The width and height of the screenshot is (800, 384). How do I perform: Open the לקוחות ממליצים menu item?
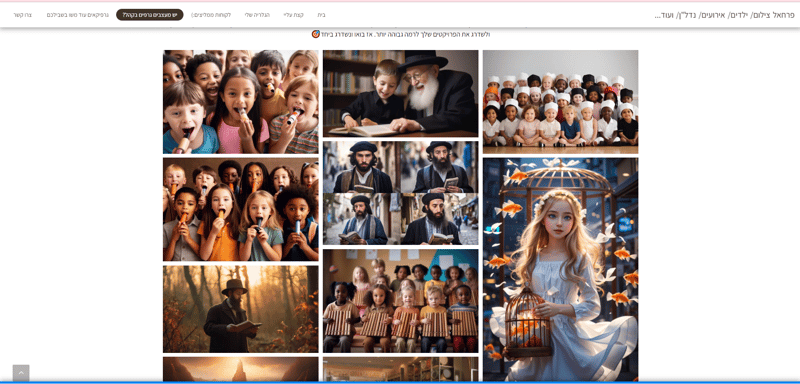pos(211,15)
